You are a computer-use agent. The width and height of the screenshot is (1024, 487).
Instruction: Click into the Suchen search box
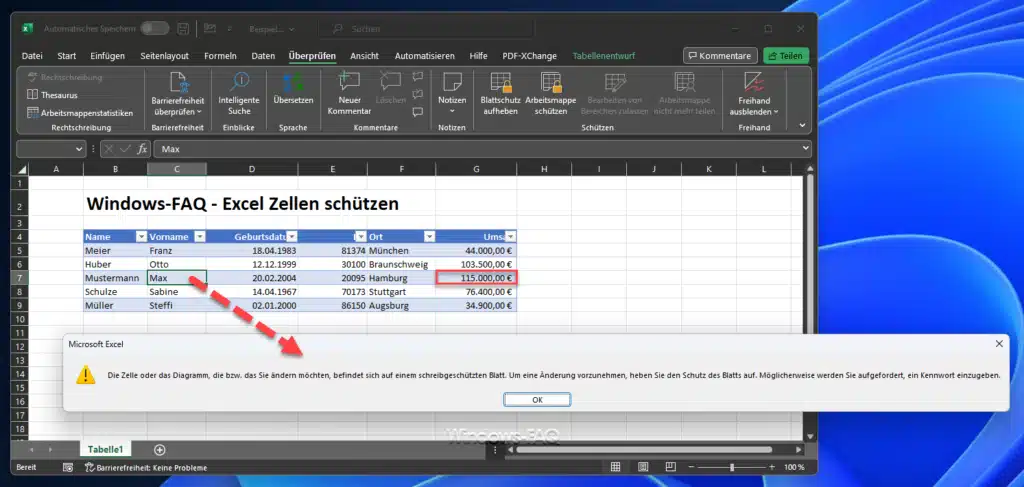click(x=426, y=29)
